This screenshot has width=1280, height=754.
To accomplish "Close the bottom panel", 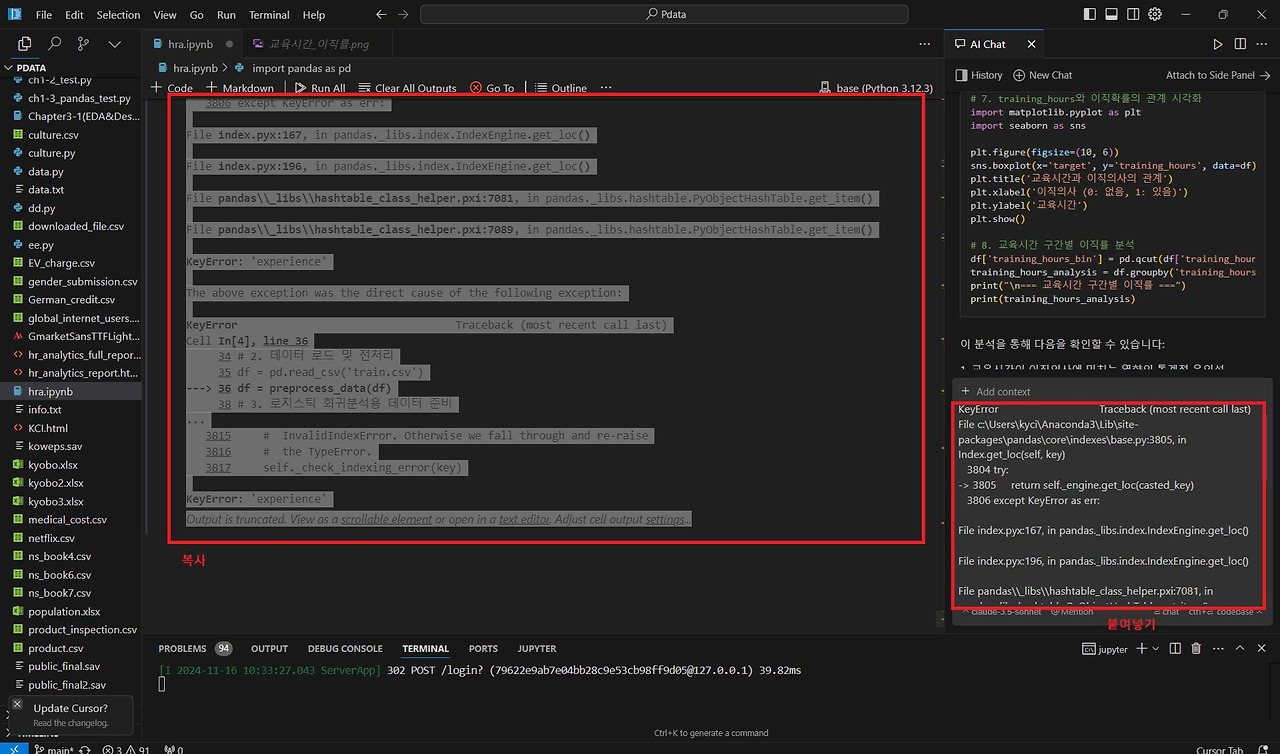I will pos(1260,649).
